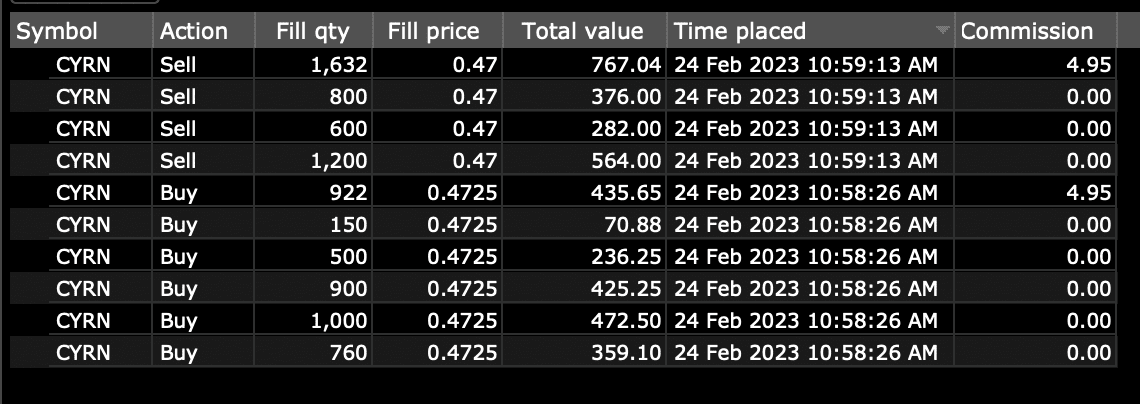Click the 425.25 total value cell
Screen dimensions: 1140x404
[628, 289]
